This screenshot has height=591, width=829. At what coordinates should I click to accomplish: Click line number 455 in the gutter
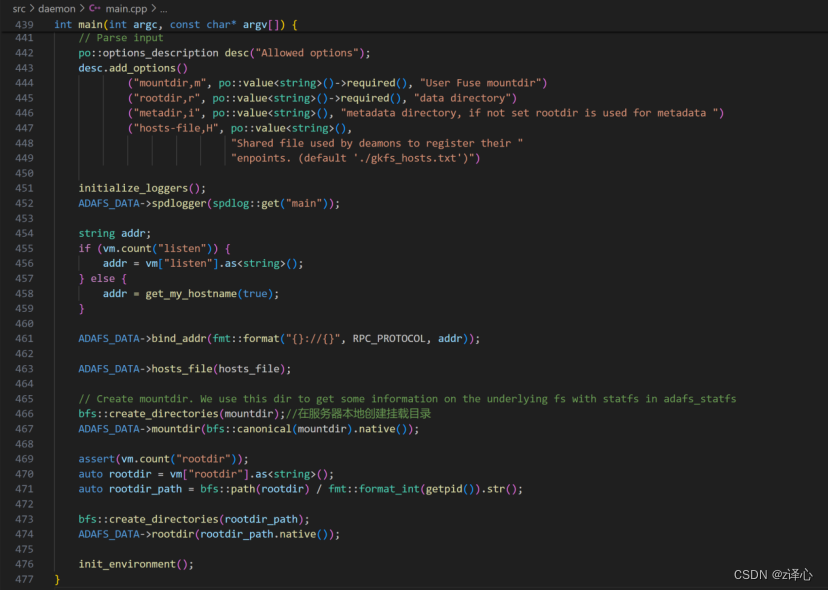coord(22,248)
